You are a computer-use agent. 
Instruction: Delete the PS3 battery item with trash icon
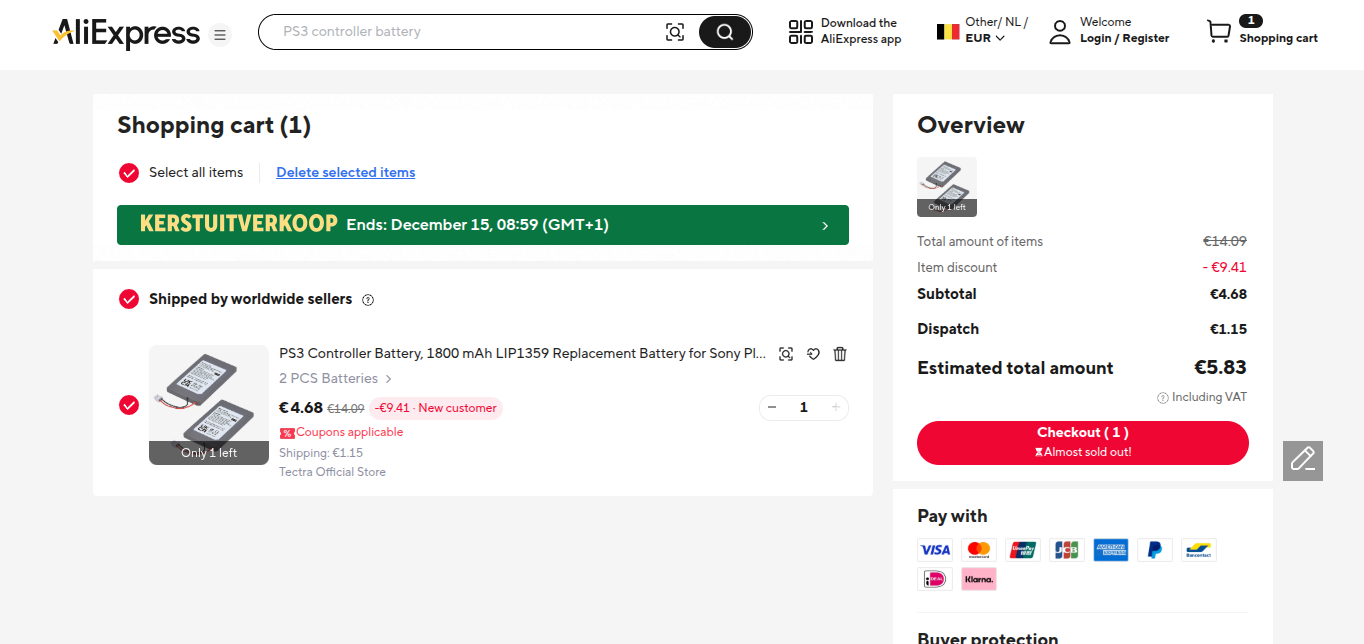840,354
